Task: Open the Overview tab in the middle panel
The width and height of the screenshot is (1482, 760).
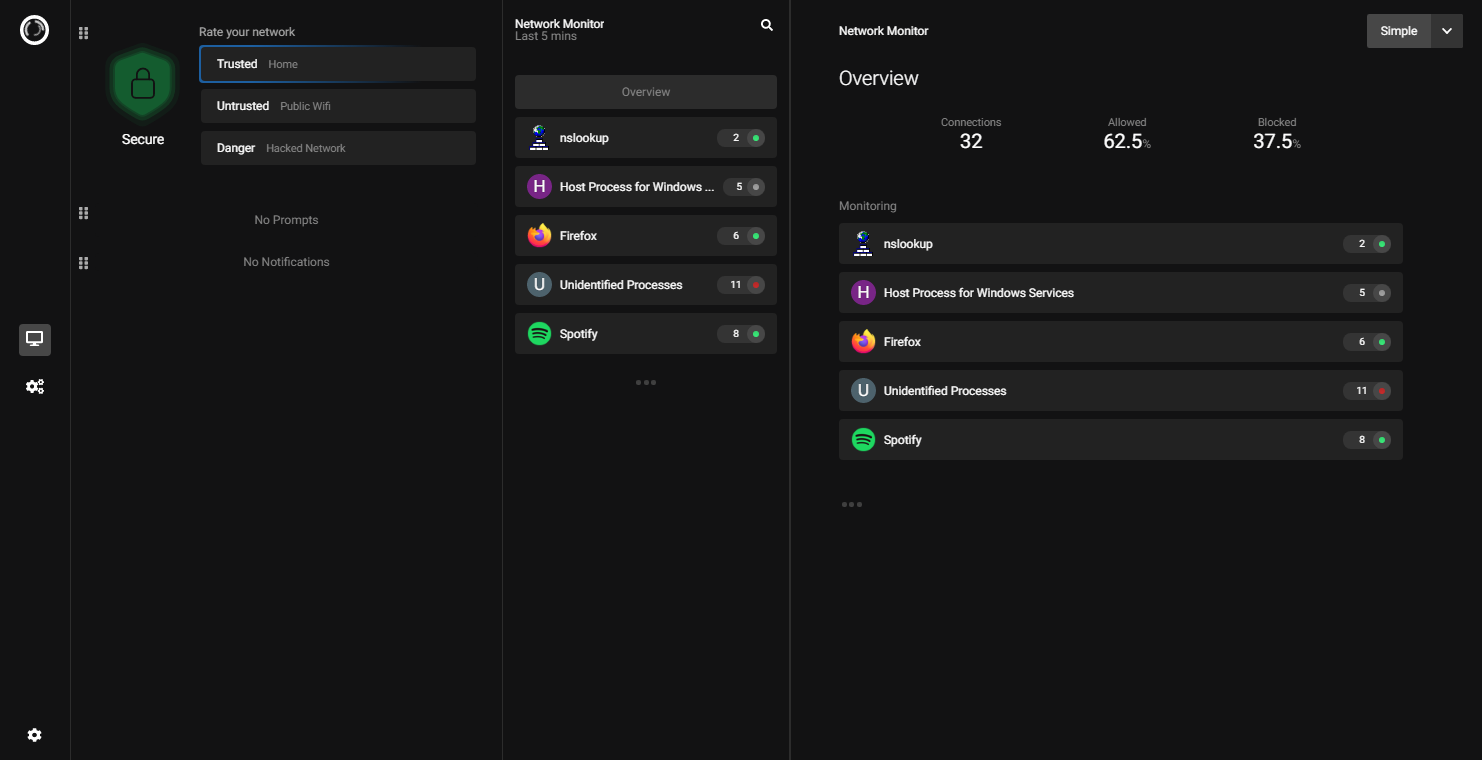Action: [646, 92]
